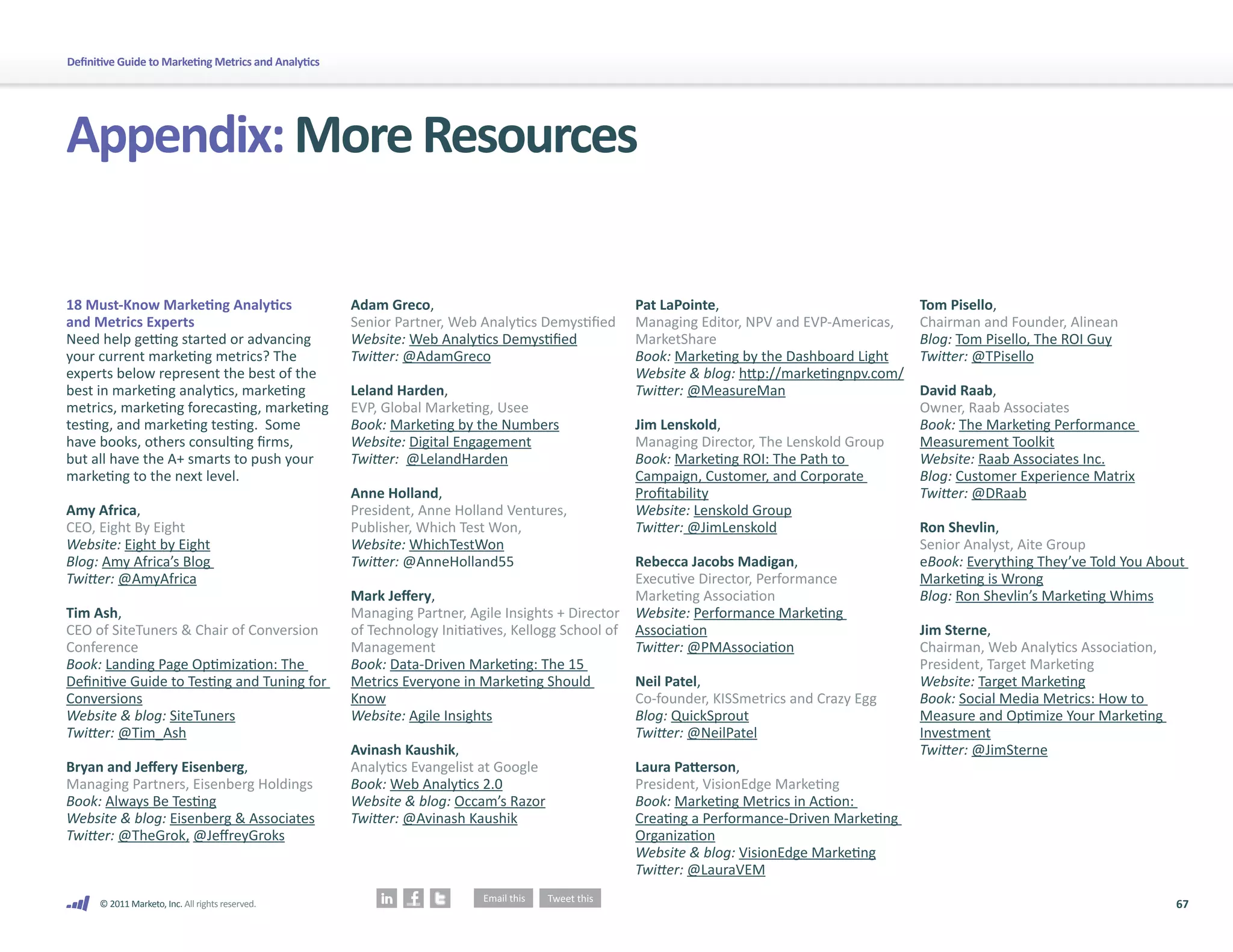Open the Lenskold Group website link
Viewport: 1233px width, 952px height.
coord(742,510)
